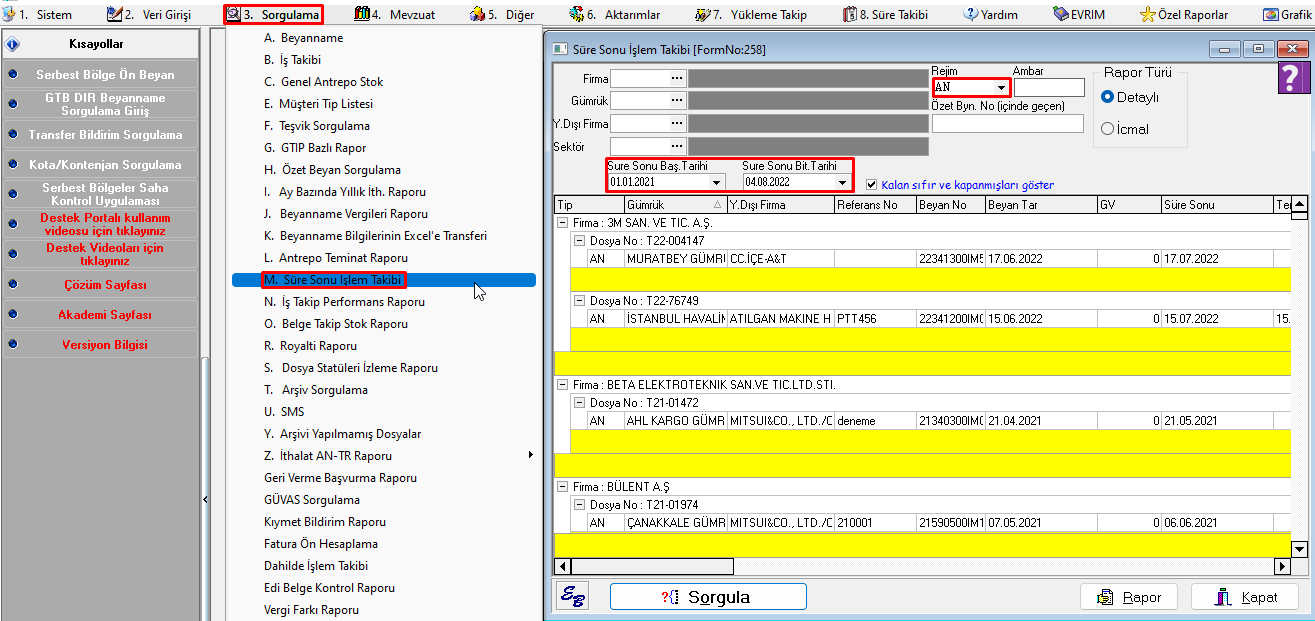Collapse the shortcuts sidebar with the arrow
The width and height of the screenshot is (1315, 621).
(205, 499)
